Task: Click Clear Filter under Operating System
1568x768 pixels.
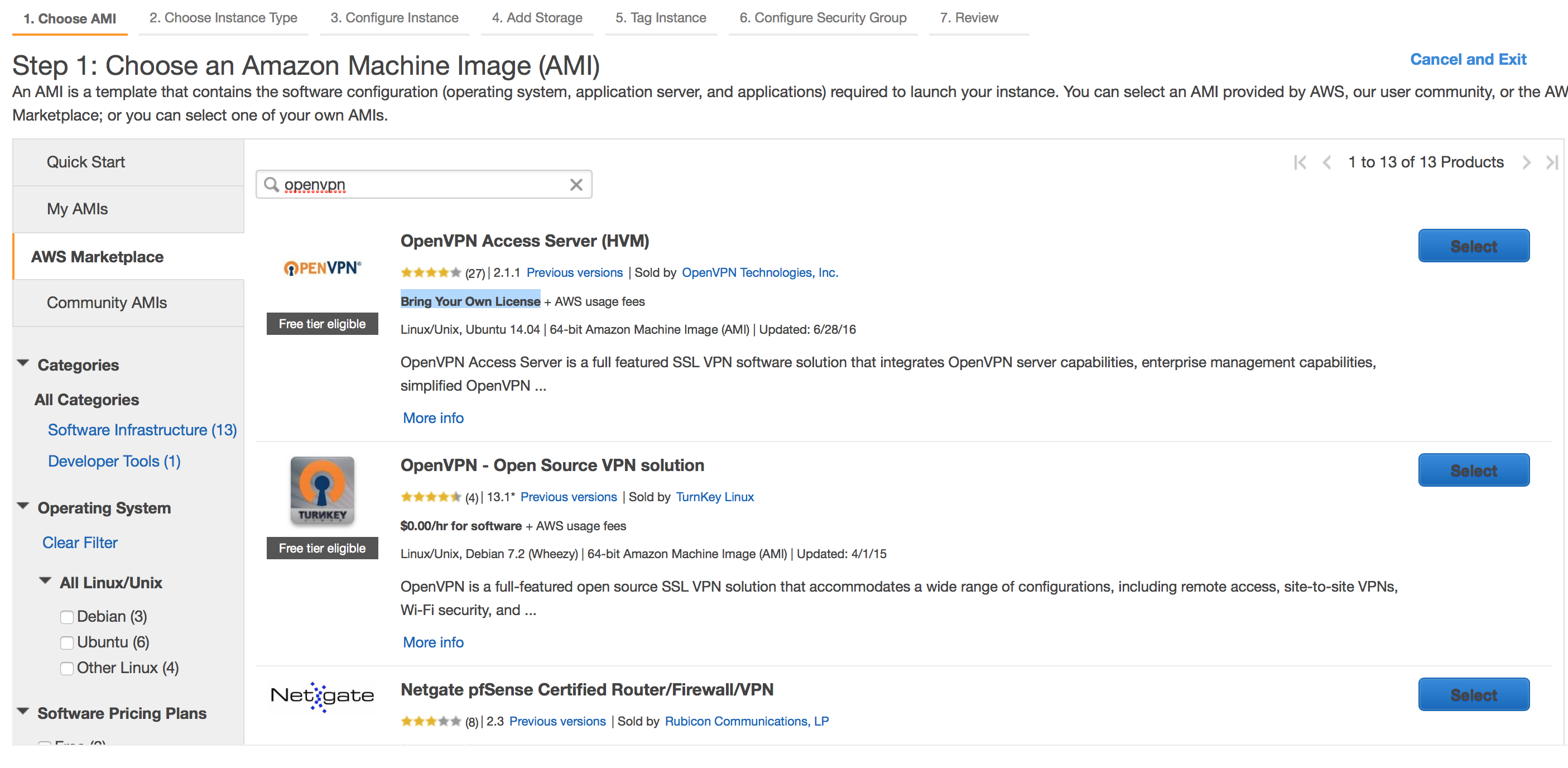Action: (80, 543)
